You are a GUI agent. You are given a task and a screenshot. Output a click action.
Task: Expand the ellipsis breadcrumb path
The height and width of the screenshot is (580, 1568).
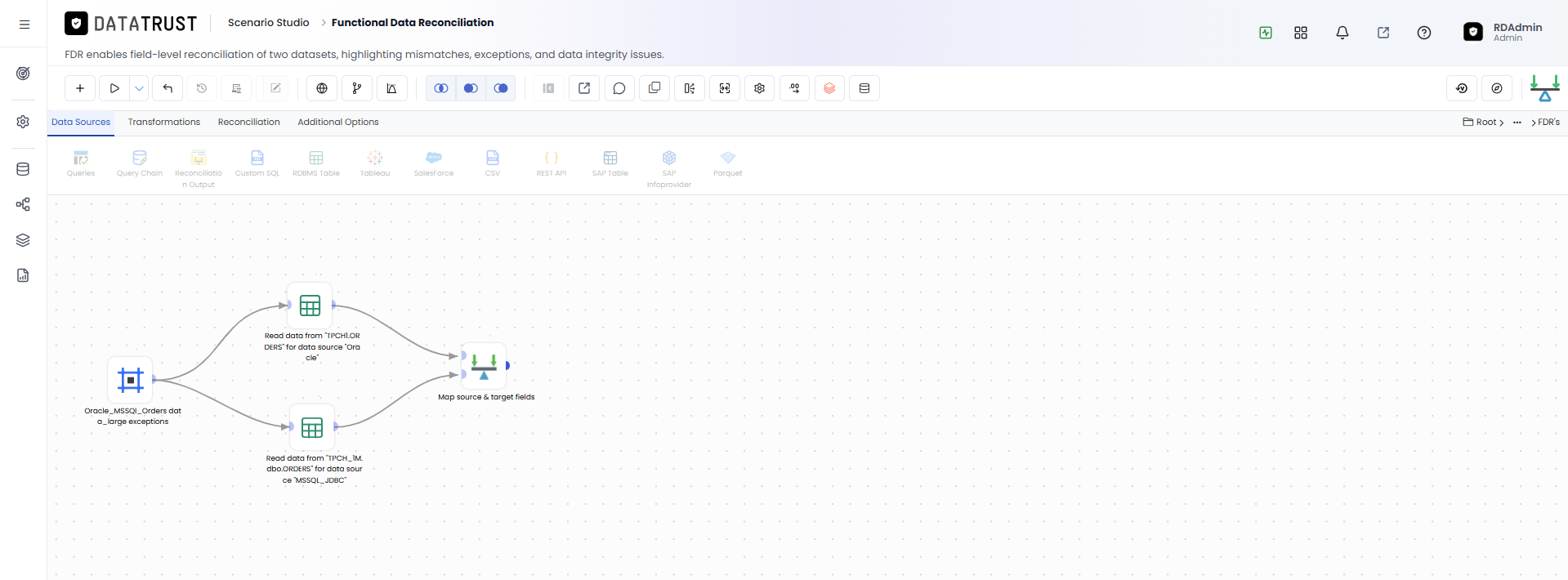(1517, 123)
